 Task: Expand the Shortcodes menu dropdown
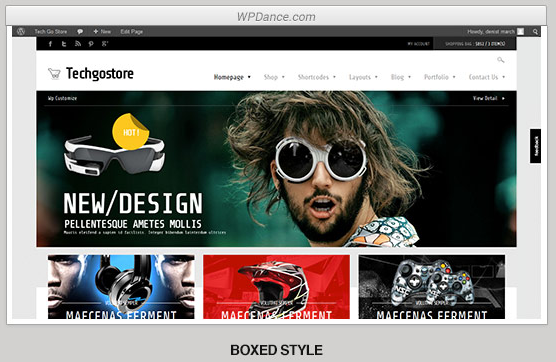[x=317, y=77]
